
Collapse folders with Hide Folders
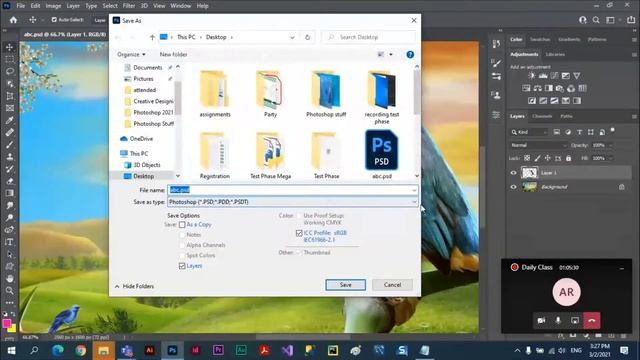click(134, 286)
